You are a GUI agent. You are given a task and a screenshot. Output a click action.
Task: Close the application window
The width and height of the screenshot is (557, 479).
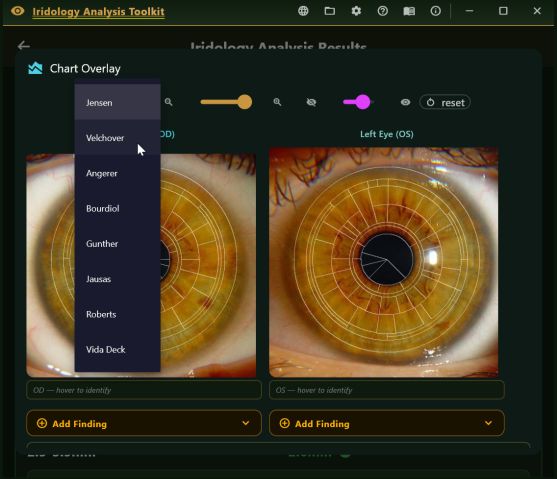coord(537,11)
